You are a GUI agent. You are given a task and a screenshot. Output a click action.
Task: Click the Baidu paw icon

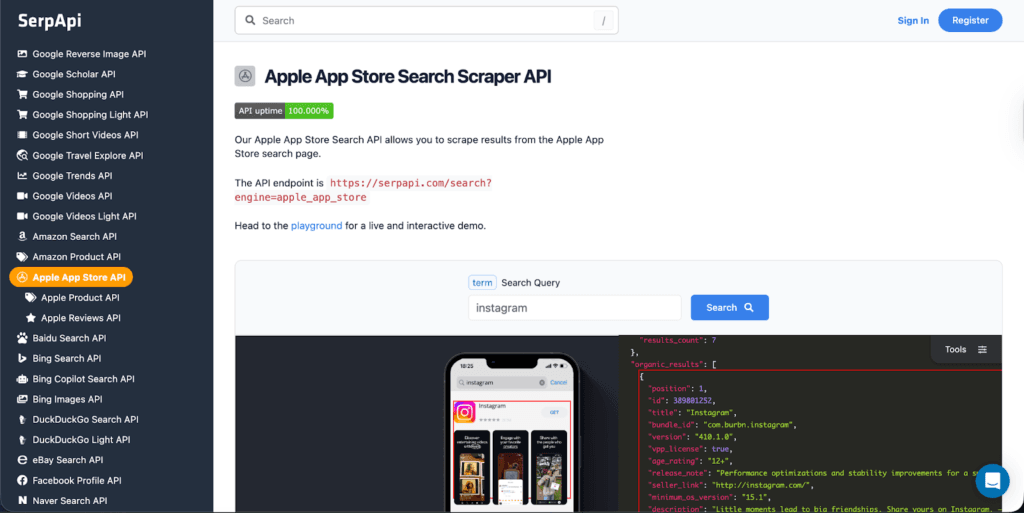22,338
